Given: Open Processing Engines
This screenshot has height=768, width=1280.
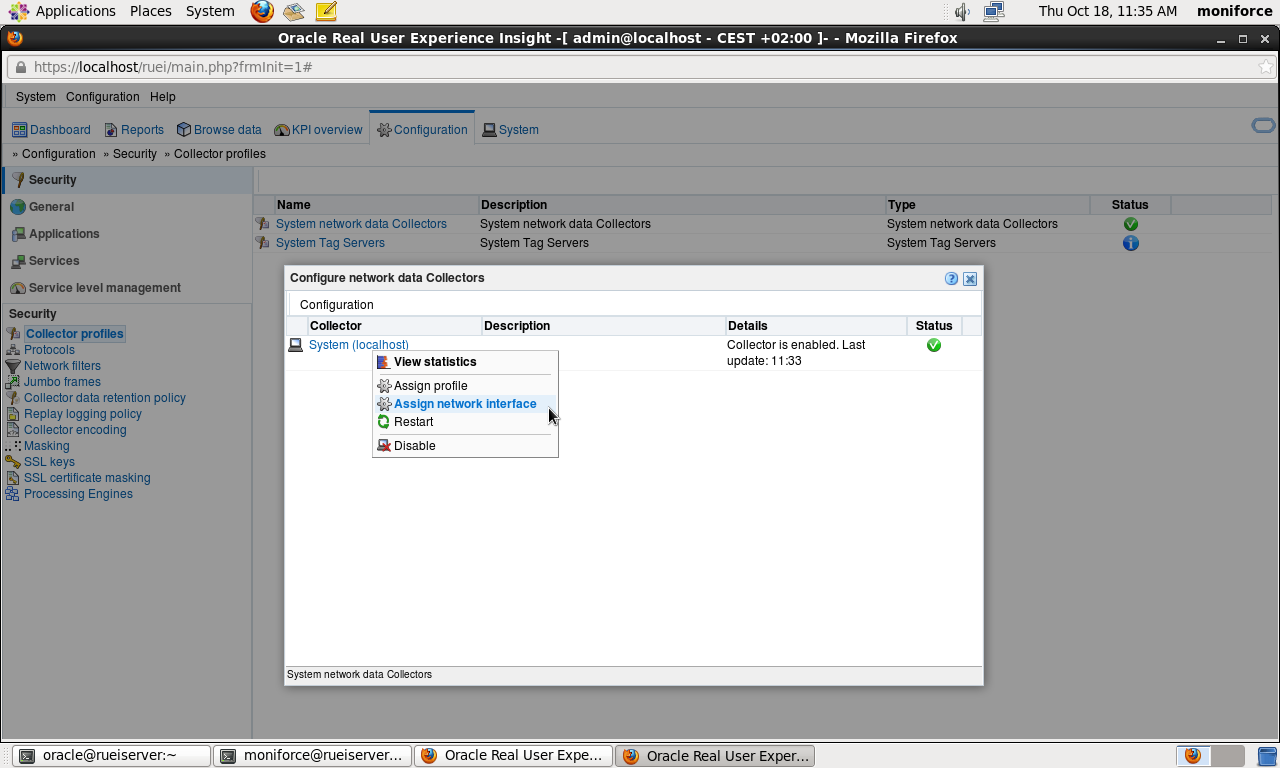Looking at the screenshot, I should [78, 494].
